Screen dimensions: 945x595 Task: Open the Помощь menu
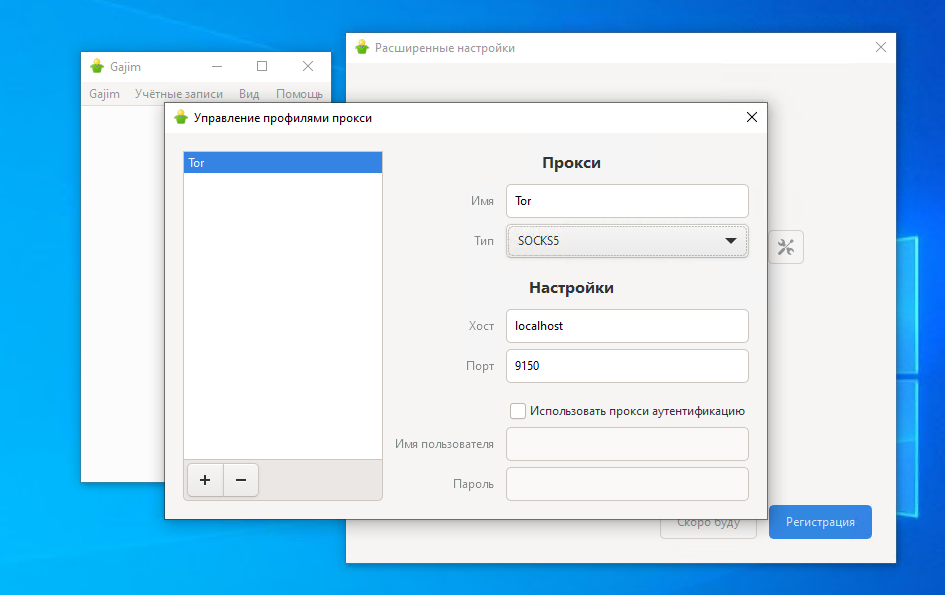pos(298,93)
